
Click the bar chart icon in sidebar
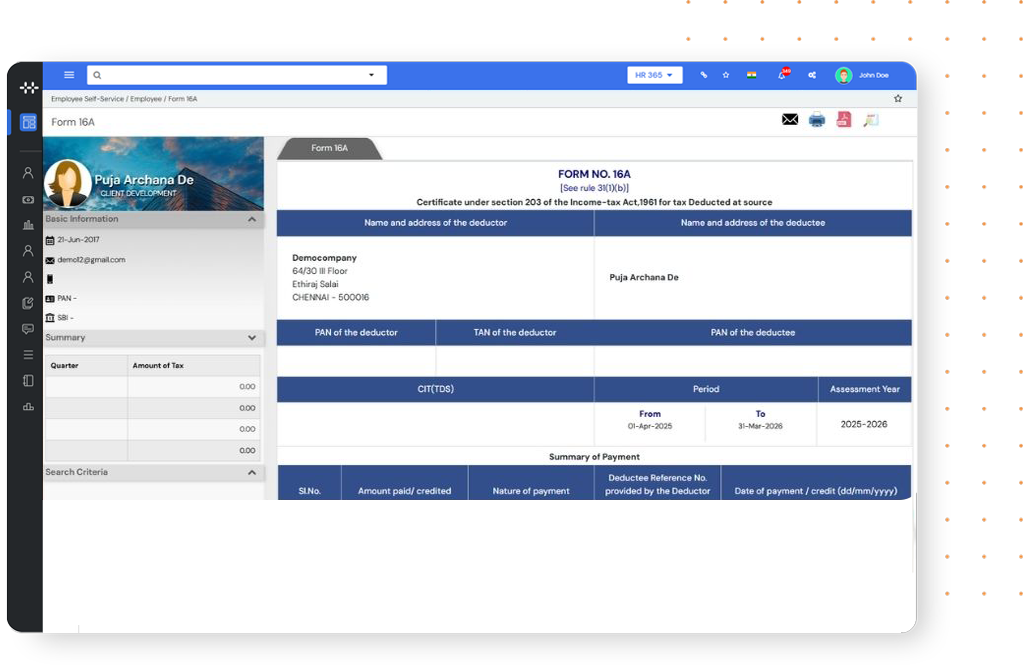tap(28, 225)
